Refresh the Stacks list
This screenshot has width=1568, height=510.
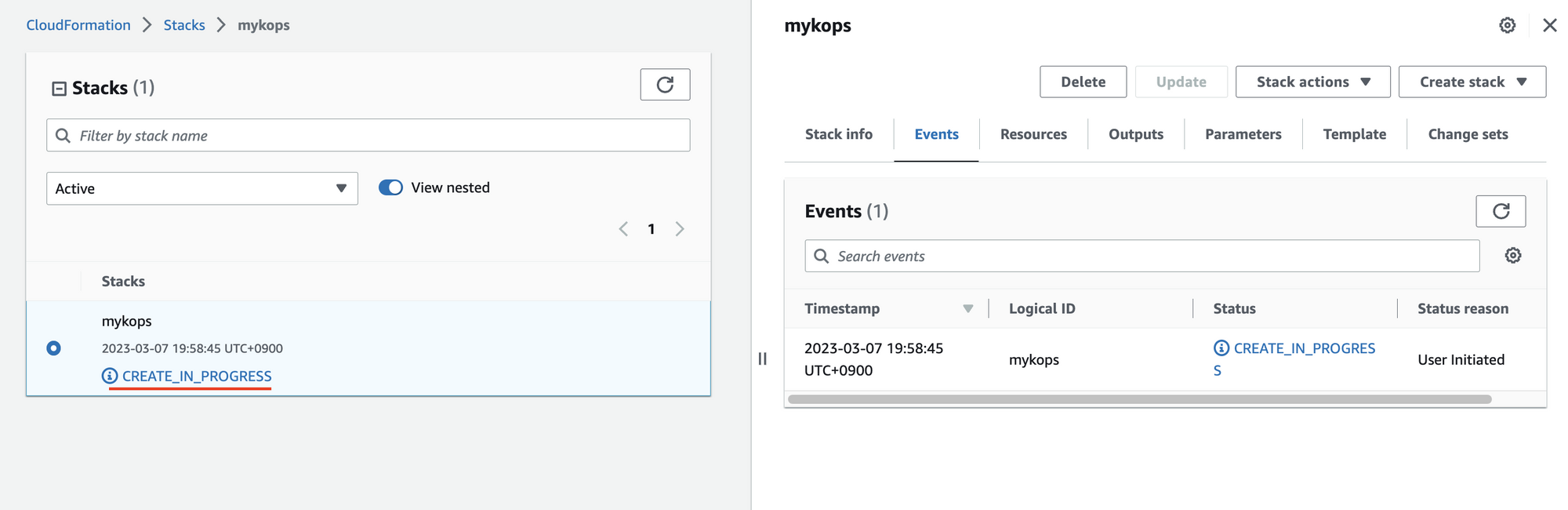[x=665, y=85]
